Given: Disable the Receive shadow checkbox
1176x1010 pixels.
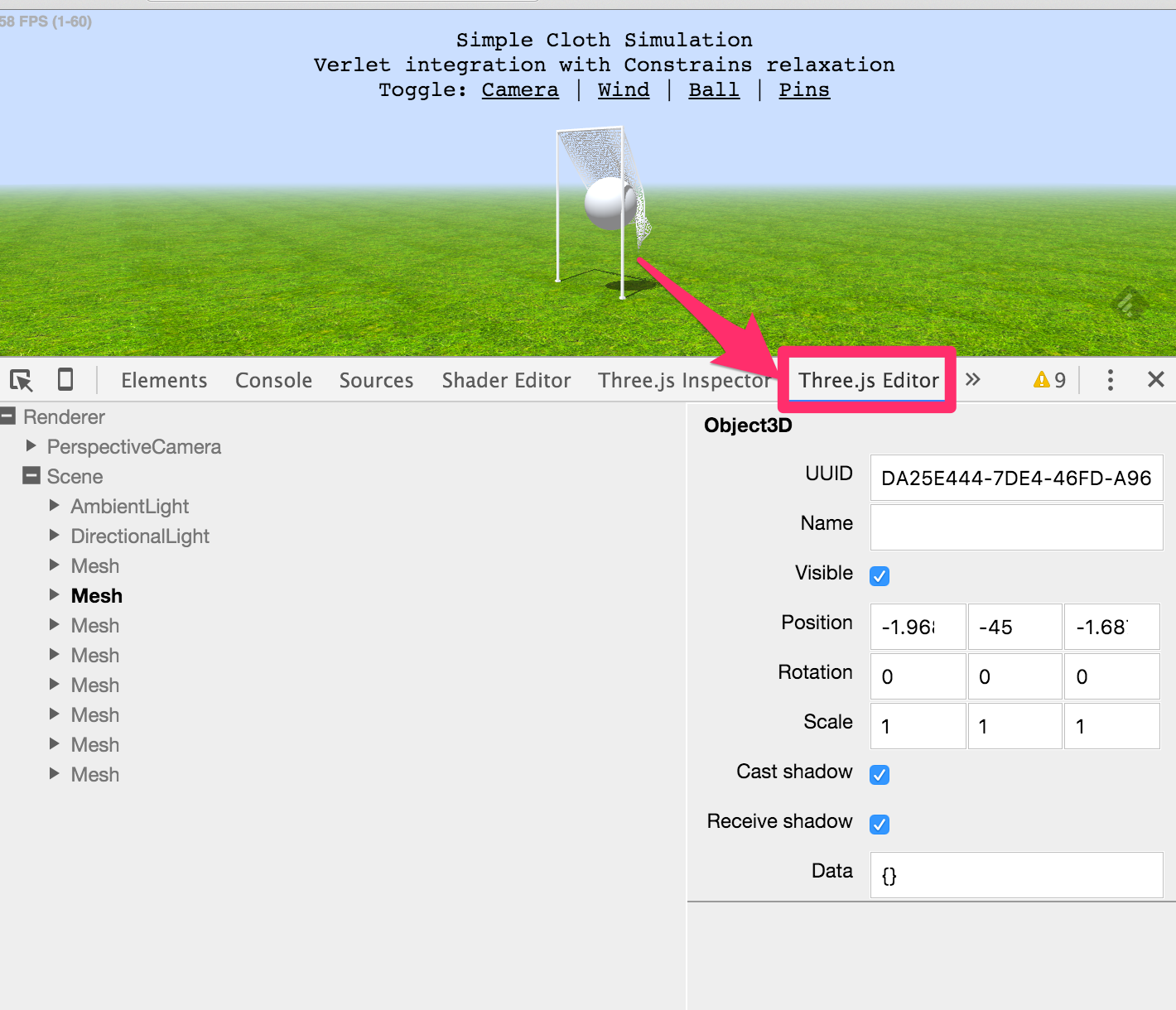Looking at the screenshot, I should (880, 824).
